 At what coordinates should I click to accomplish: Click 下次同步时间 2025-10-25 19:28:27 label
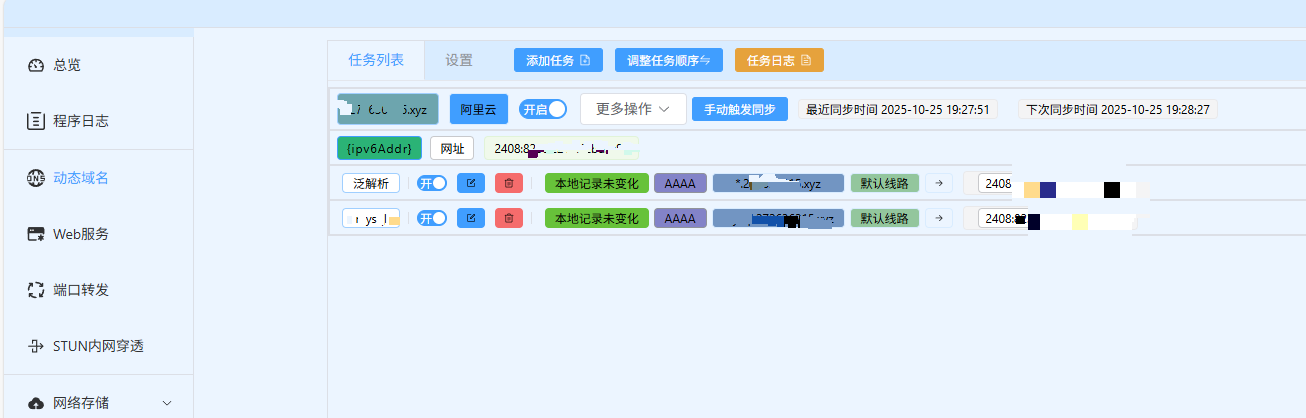coord(1117,109)
